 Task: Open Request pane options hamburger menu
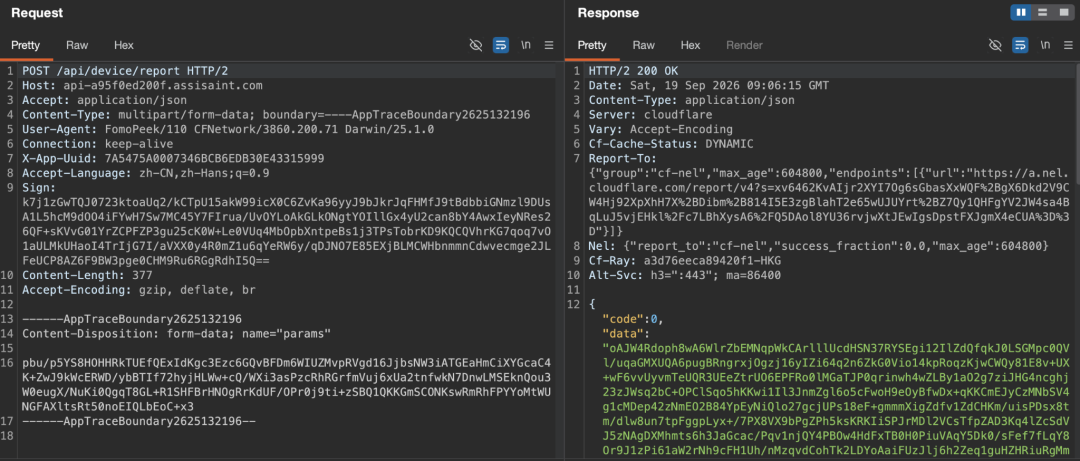549,45
